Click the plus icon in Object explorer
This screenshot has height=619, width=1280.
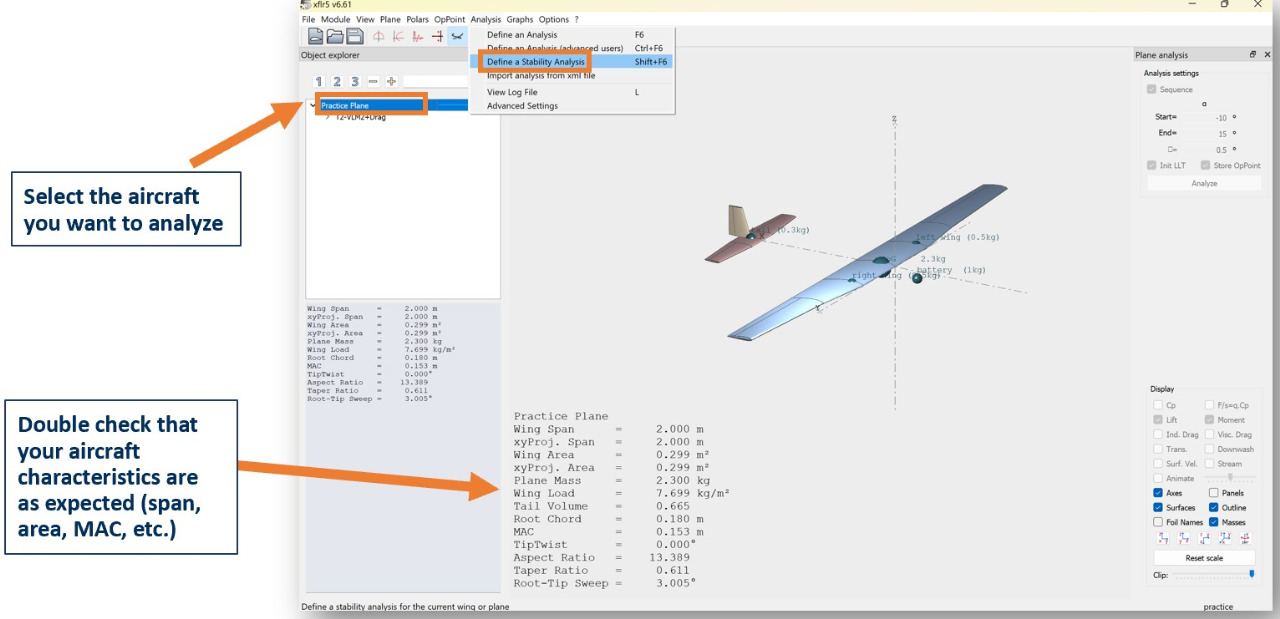point(391,81)
